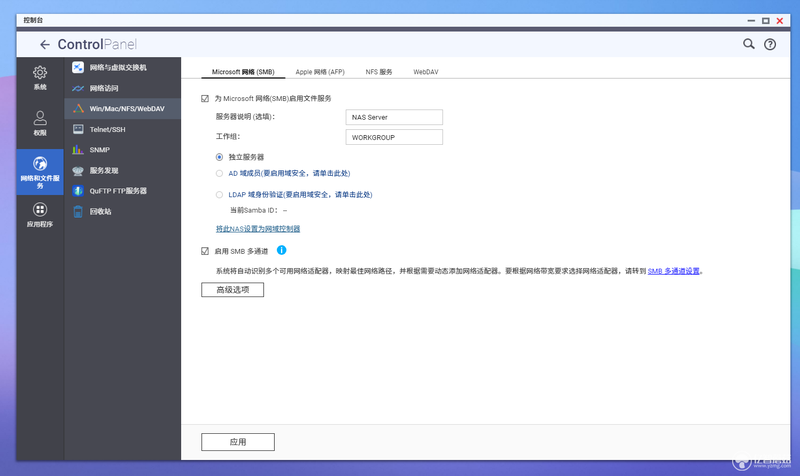Show SMB multichannel info tooltip icon
The height and width of the screenshot is (476, 800).
pyautogui.click(x=282, y=250)
